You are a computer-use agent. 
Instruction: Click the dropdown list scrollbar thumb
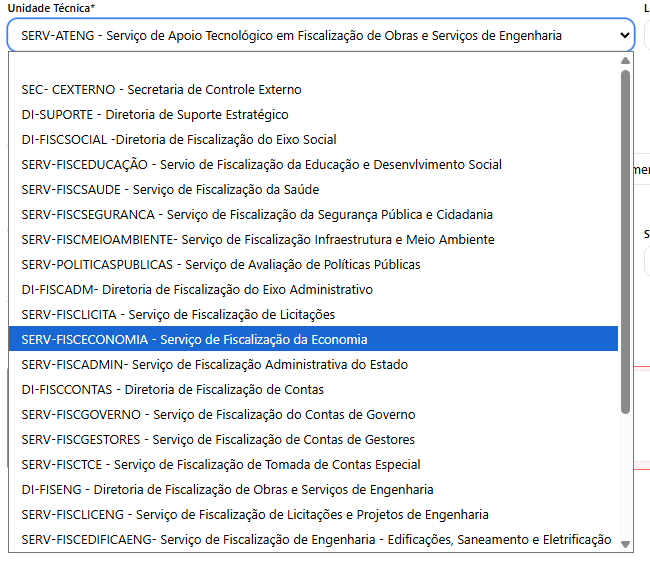[x=626, y=240]
